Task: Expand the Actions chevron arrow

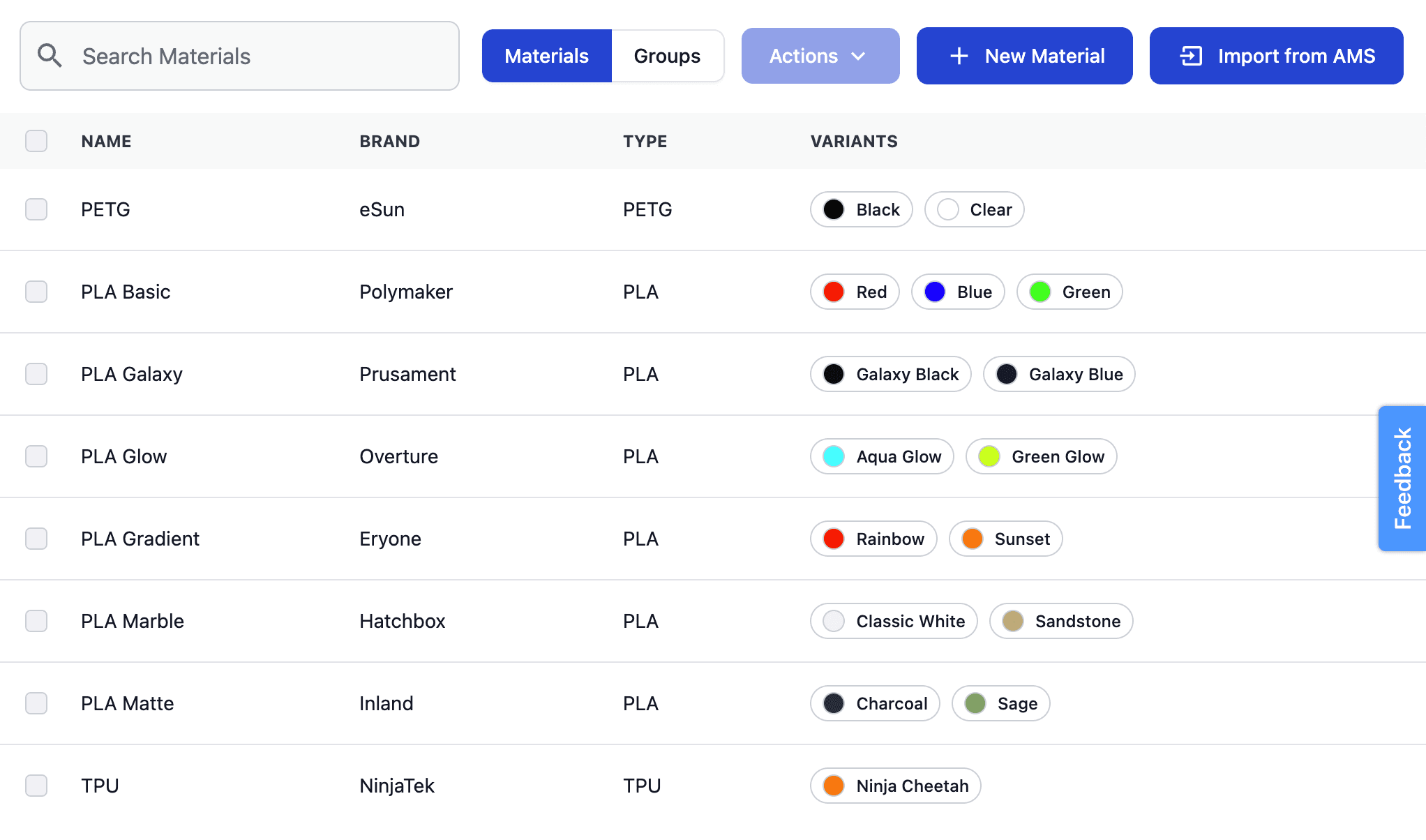Action: point(859,56)
